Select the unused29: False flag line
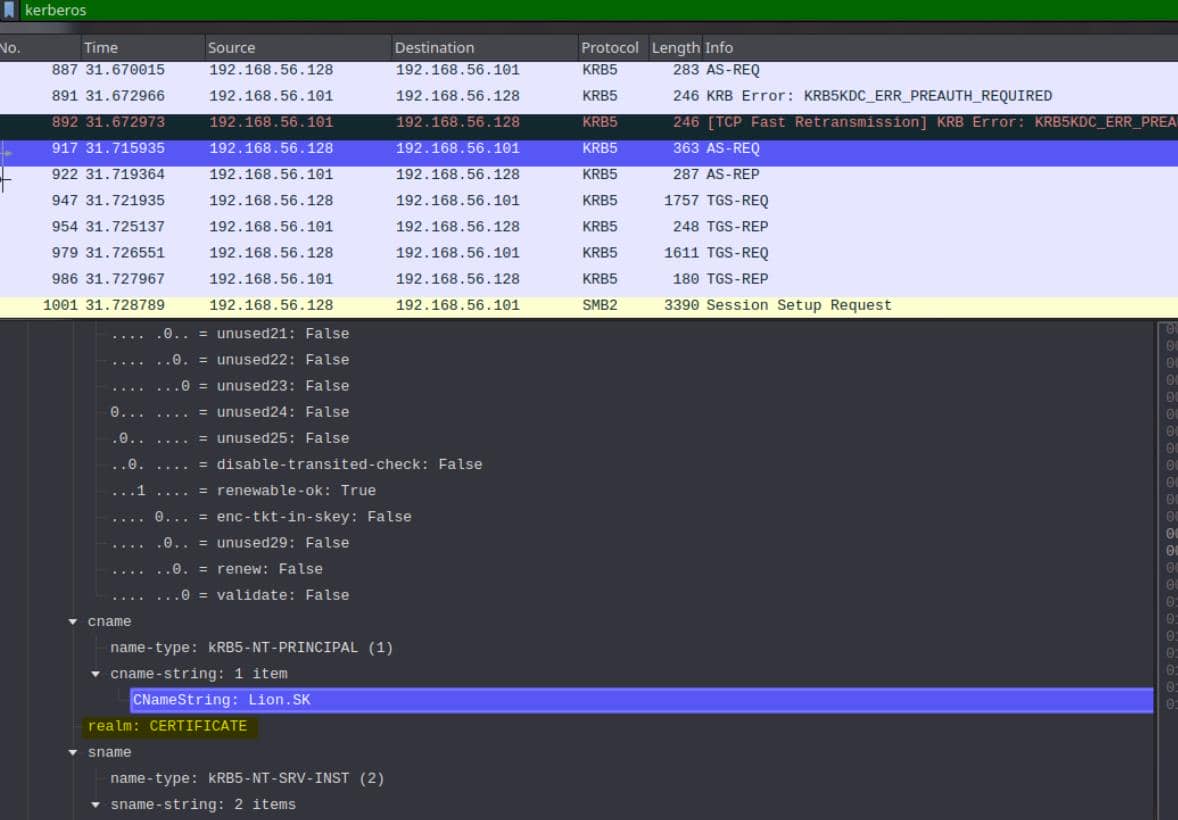1178x820 pixels. pos(230,543)
